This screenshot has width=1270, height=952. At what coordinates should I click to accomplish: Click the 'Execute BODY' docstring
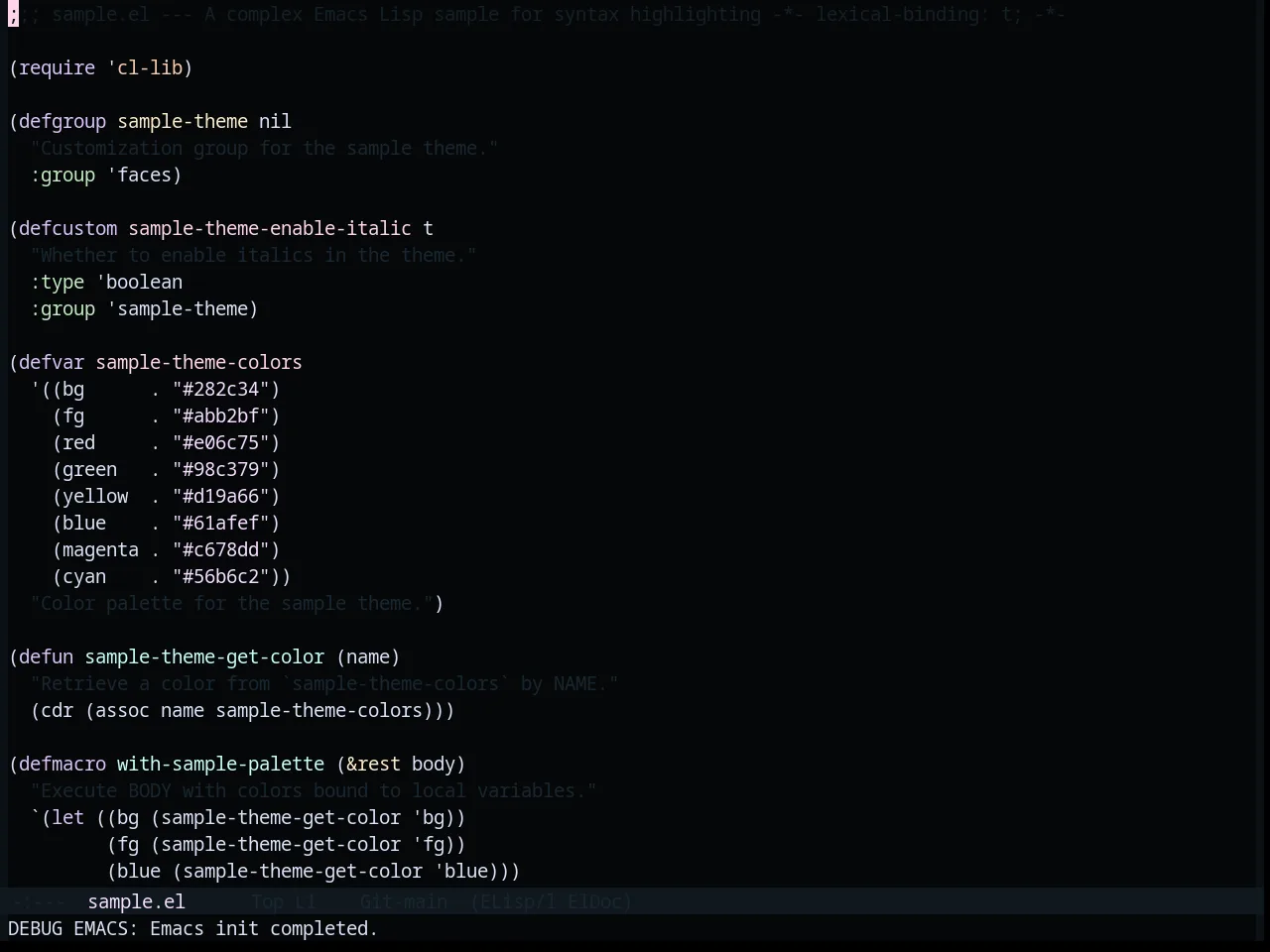[314, 790]
